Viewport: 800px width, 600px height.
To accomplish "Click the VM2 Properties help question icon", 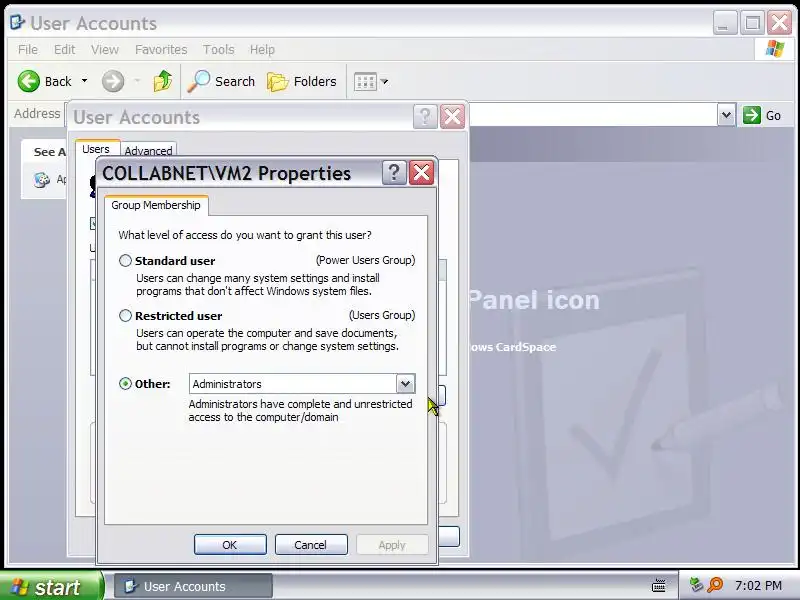I will [x=394, y=172].
